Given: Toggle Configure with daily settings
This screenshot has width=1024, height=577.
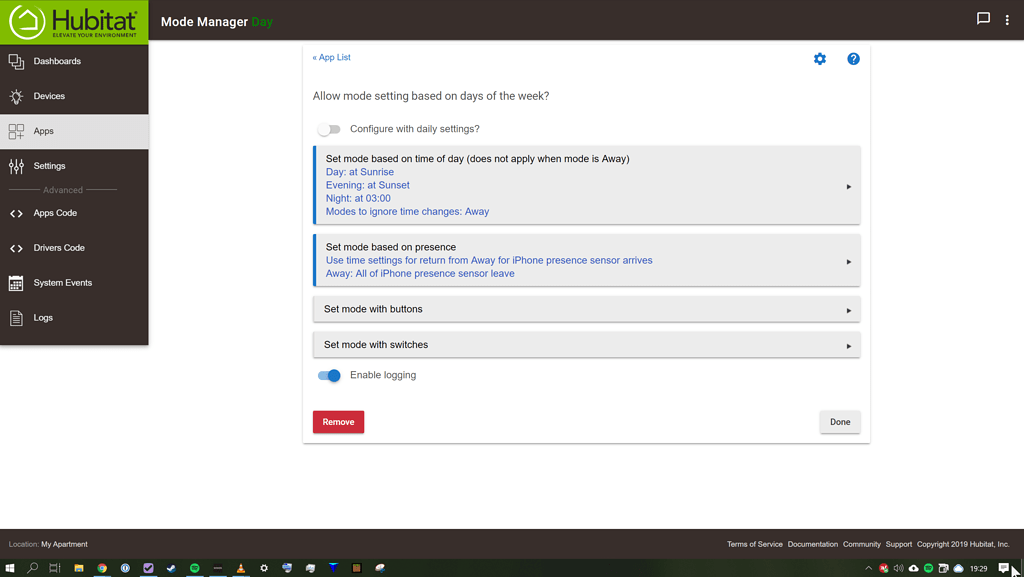Looking at the screenshot, I should pos(329,129).
